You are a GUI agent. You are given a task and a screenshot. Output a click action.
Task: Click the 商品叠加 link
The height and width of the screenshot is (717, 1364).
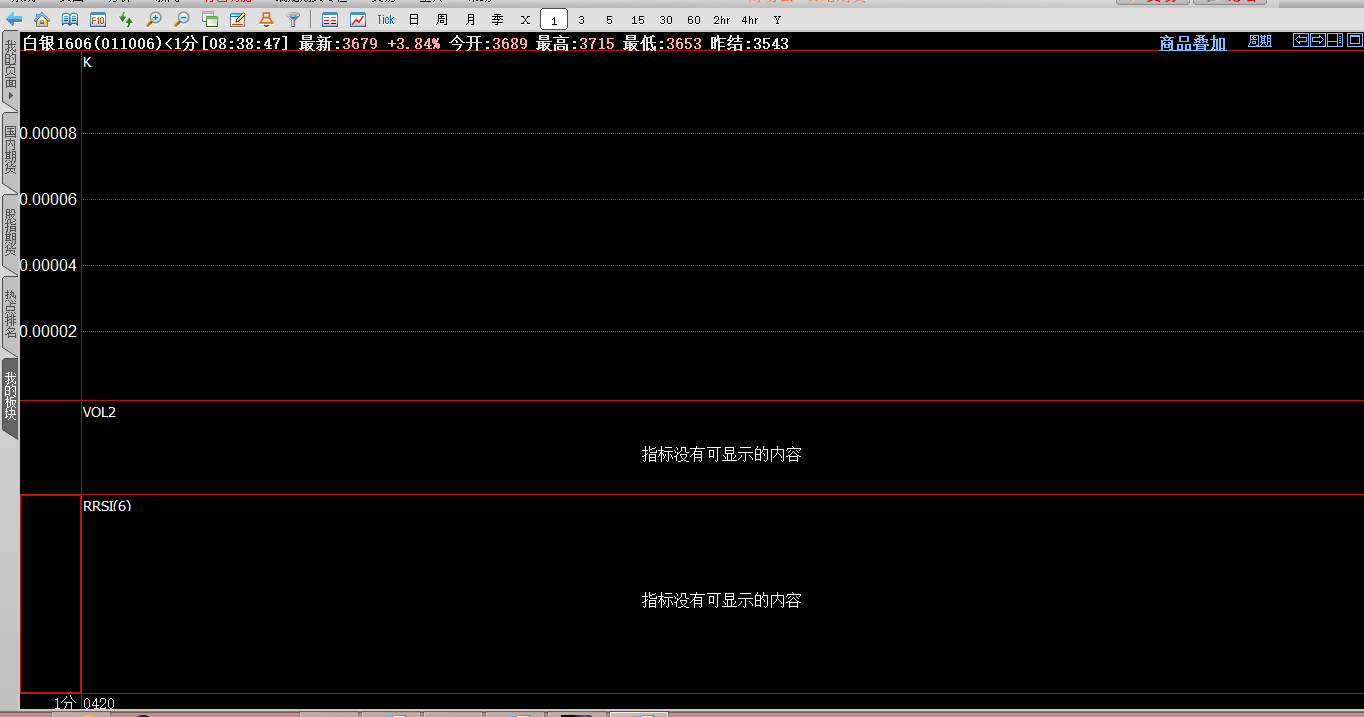(x=1192, y=43)
